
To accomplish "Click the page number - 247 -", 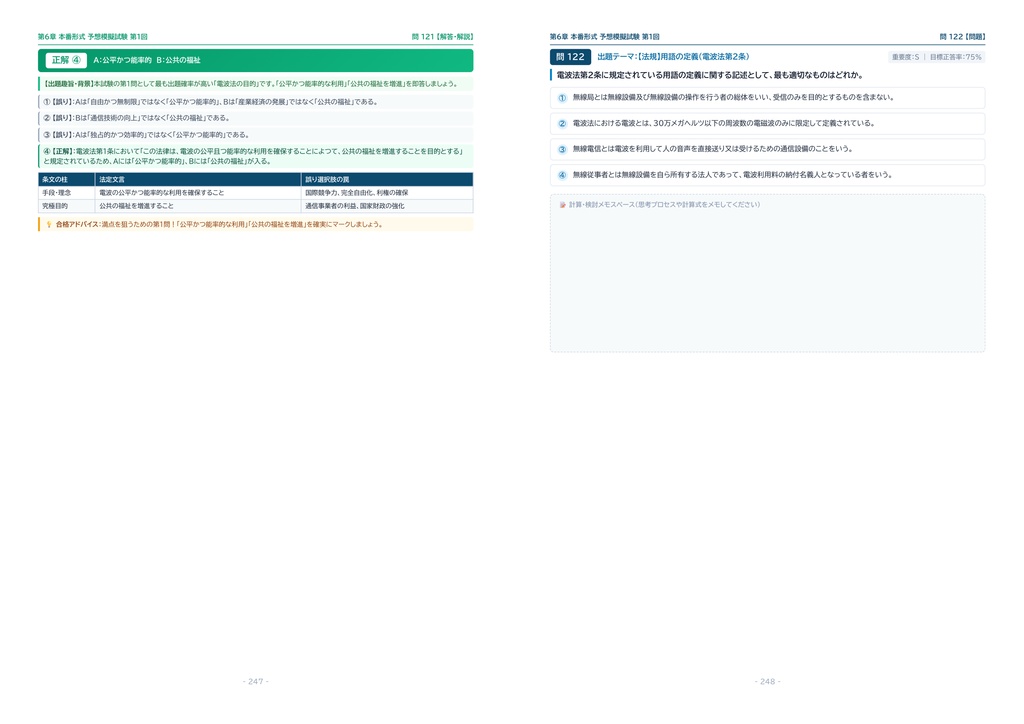I will [255, 682].
